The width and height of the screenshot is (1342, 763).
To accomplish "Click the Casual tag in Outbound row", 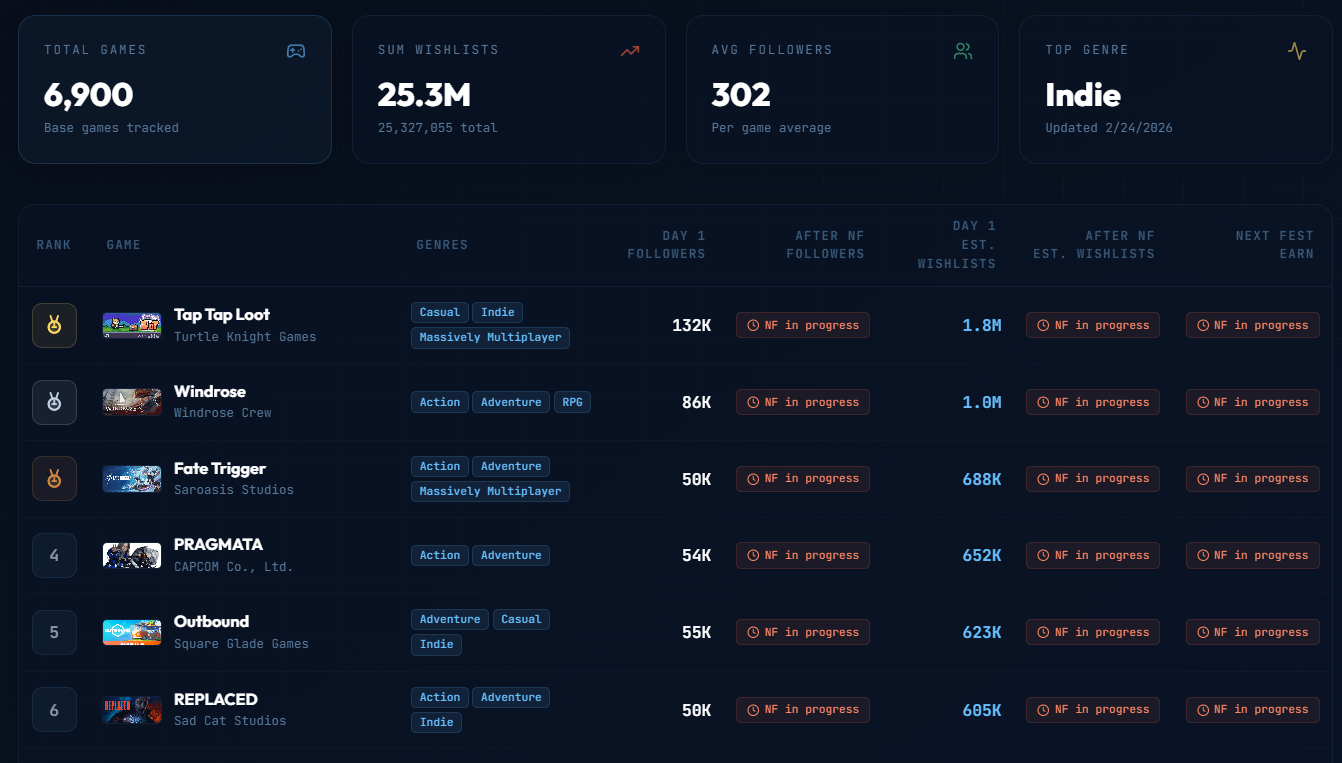I will [521, 619].
